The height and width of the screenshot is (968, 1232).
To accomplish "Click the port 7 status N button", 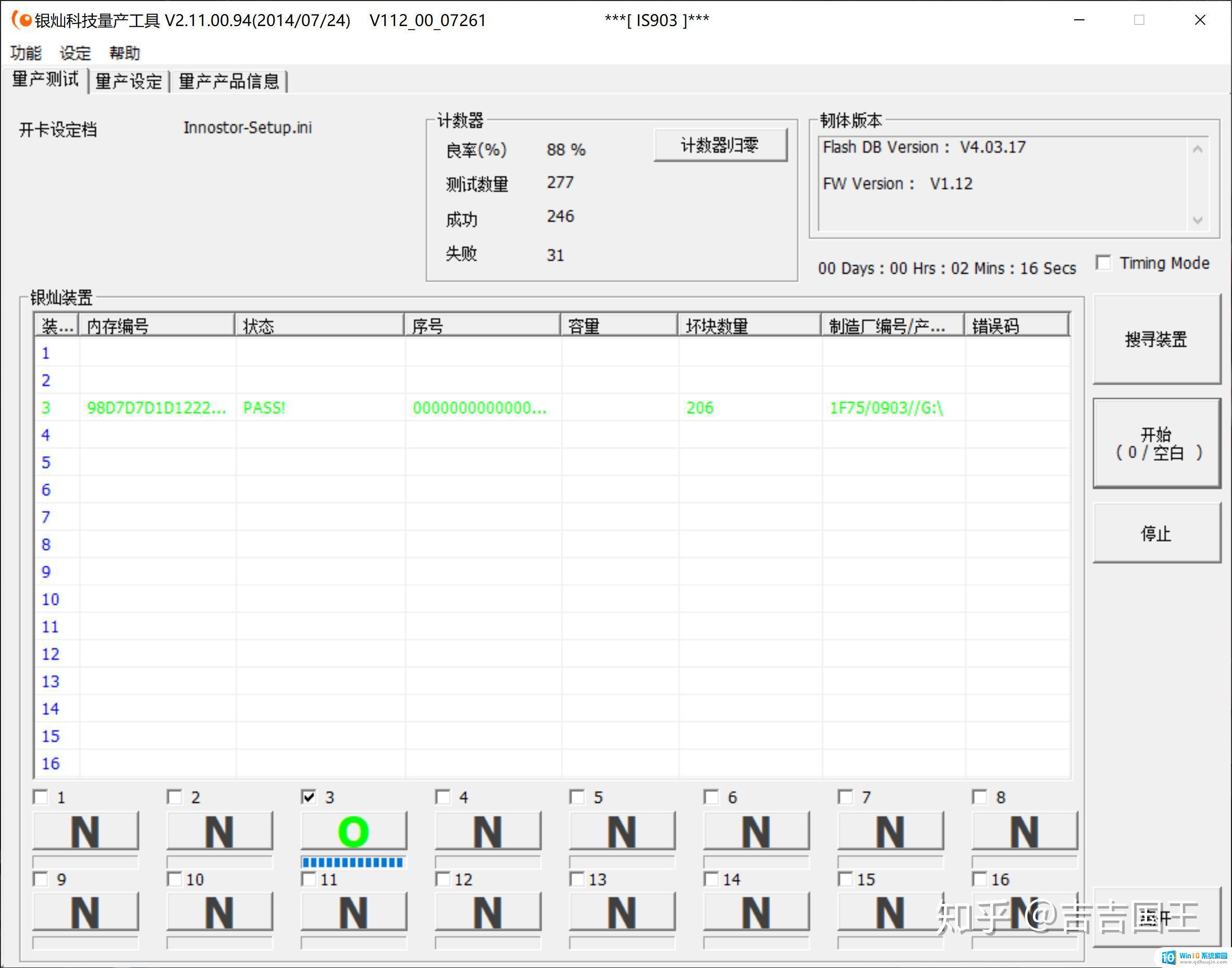I will (891, 831).
